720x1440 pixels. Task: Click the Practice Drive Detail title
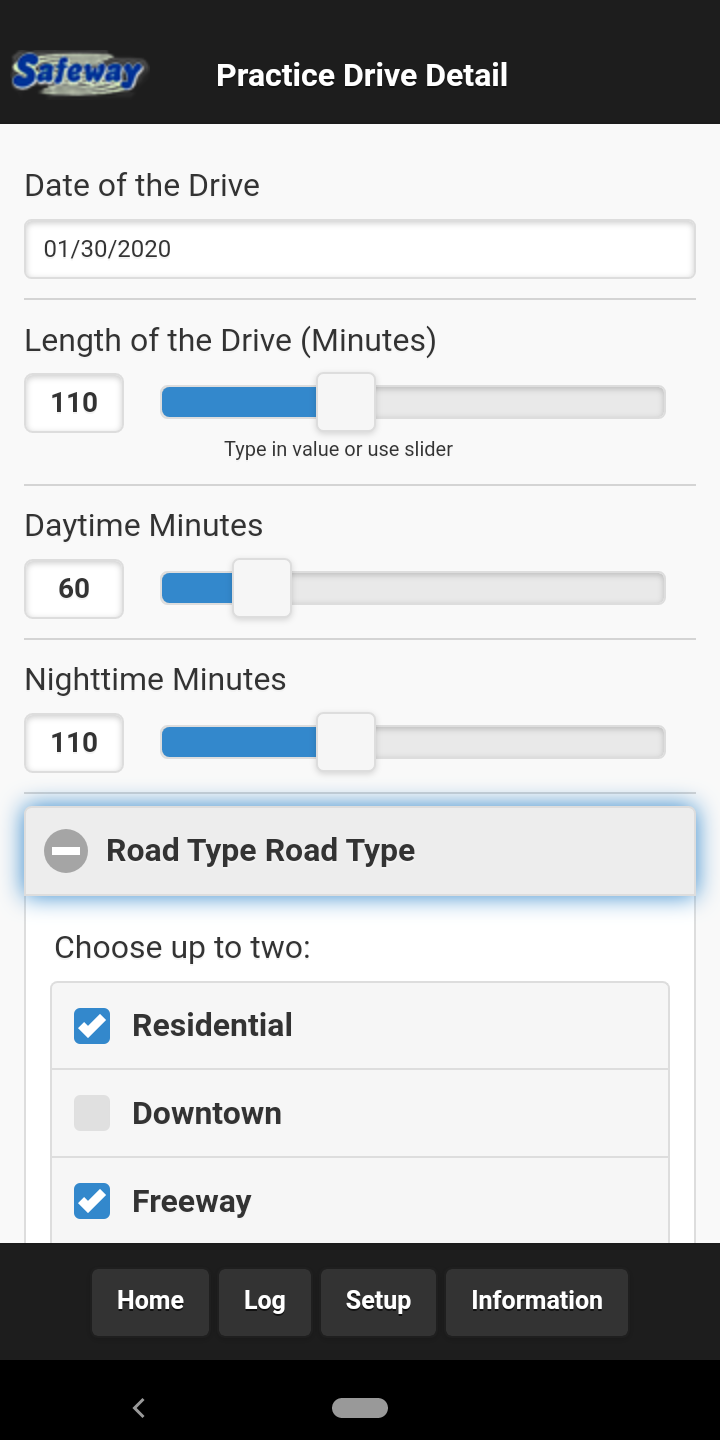[362, 75]
